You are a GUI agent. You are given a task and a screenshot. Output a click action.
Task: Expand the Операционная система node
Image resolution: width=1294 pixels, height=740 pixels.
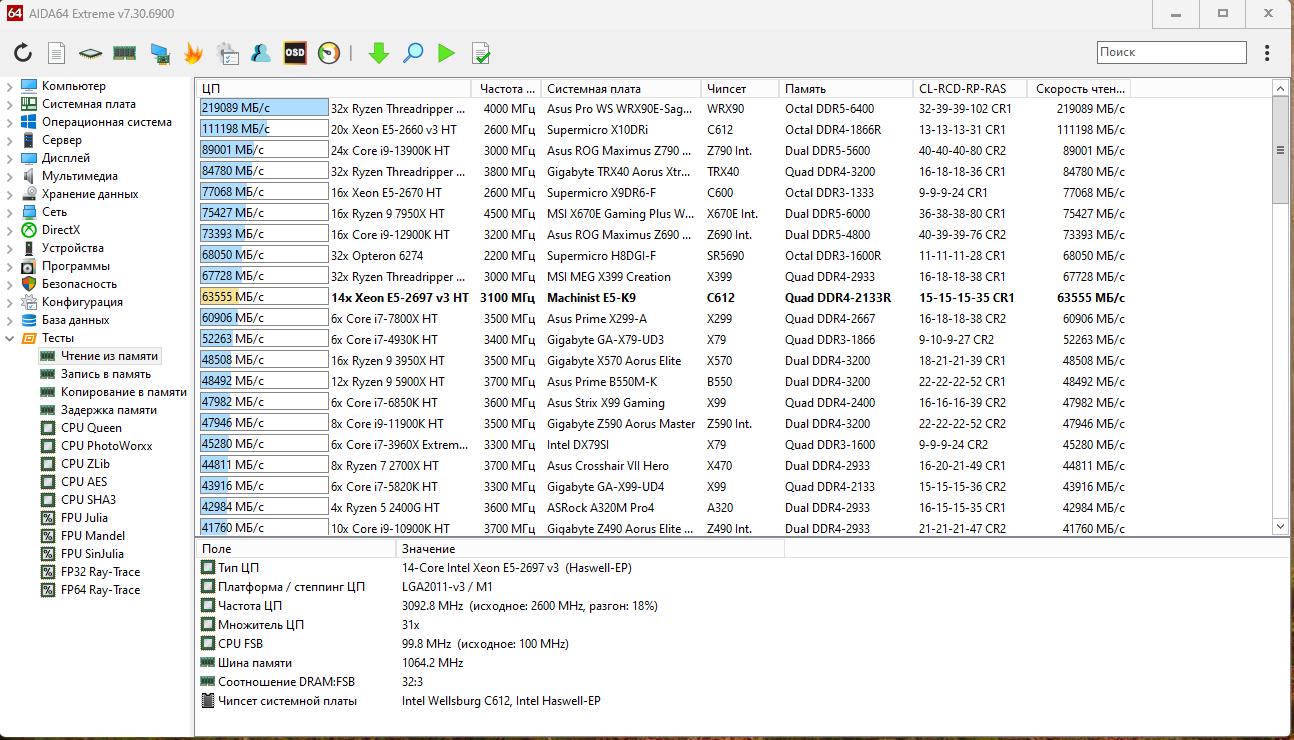[x=10, y=122]
